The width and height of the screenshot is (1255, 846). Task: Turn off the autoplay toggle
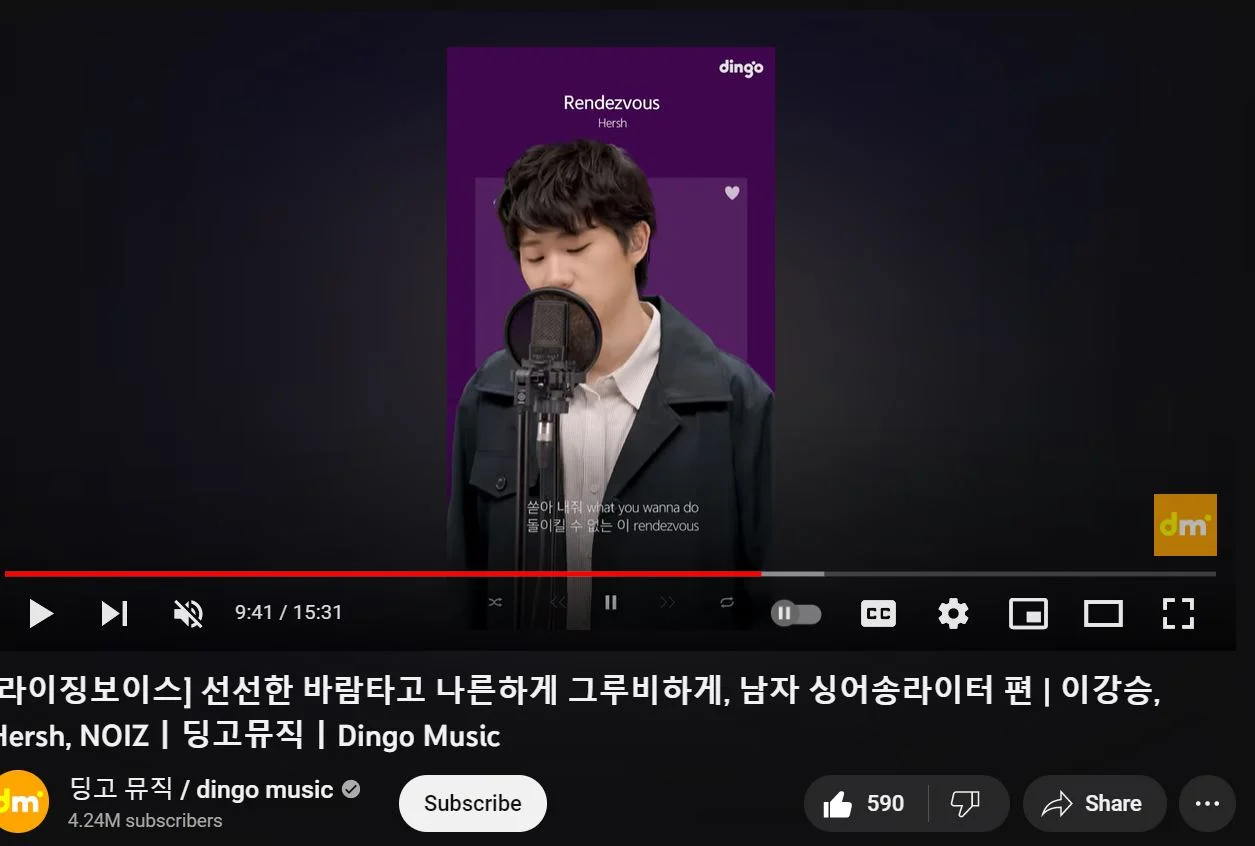tap(795, 613)
